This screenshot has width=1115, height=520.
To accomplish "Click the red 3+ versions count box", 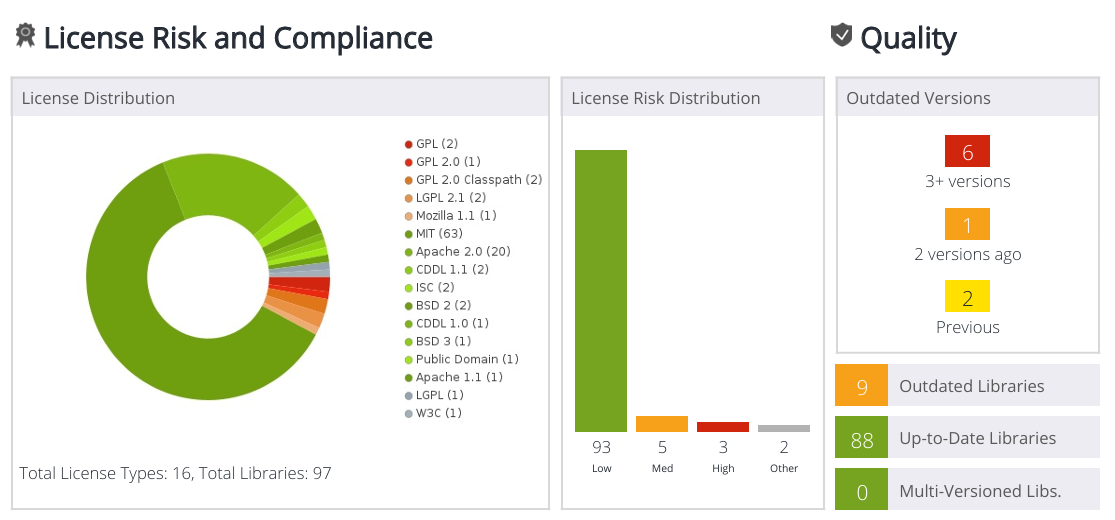I will click(967, 152).
